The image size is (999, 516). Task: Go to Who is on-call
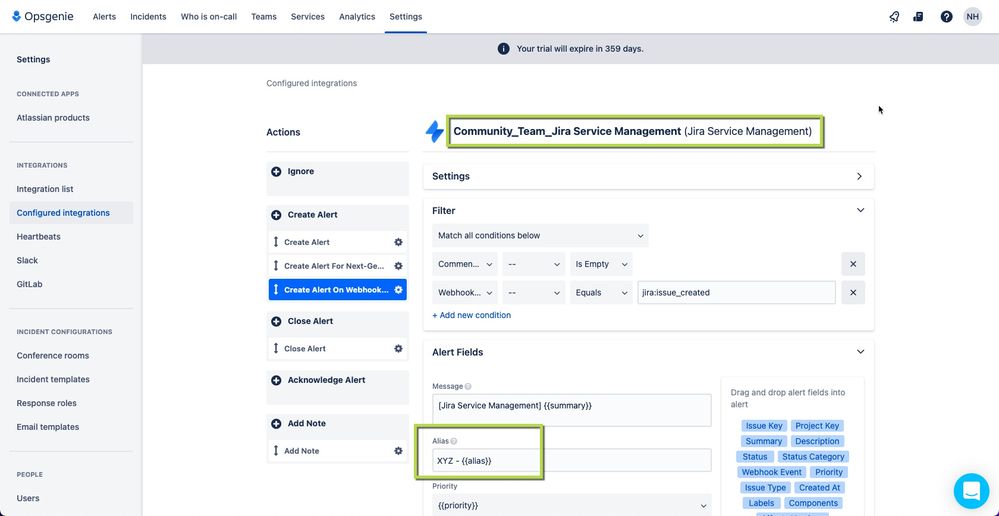pyautogui.click(x=209, y=17)
